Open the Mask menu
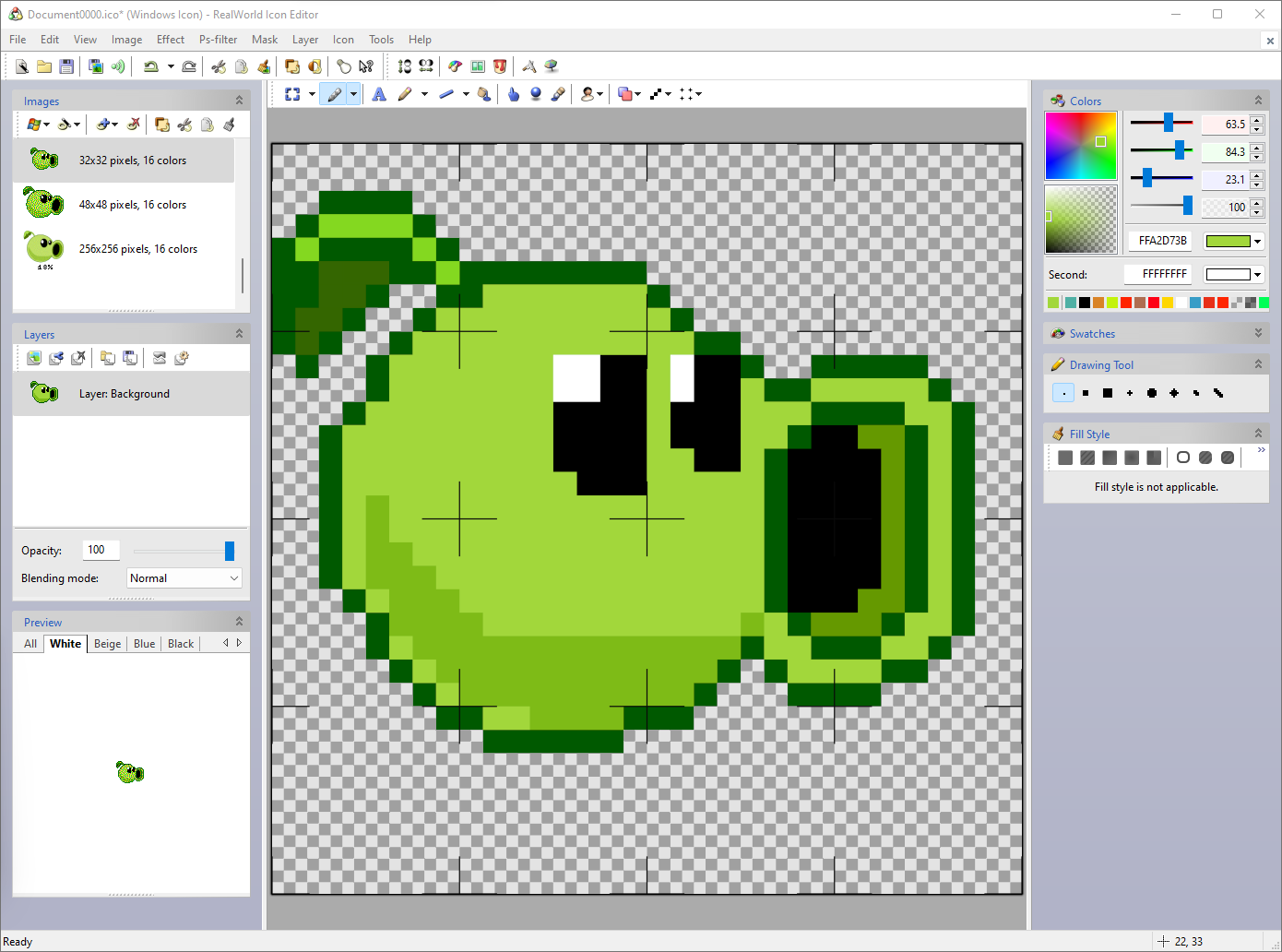 click(x=265, y=40)
